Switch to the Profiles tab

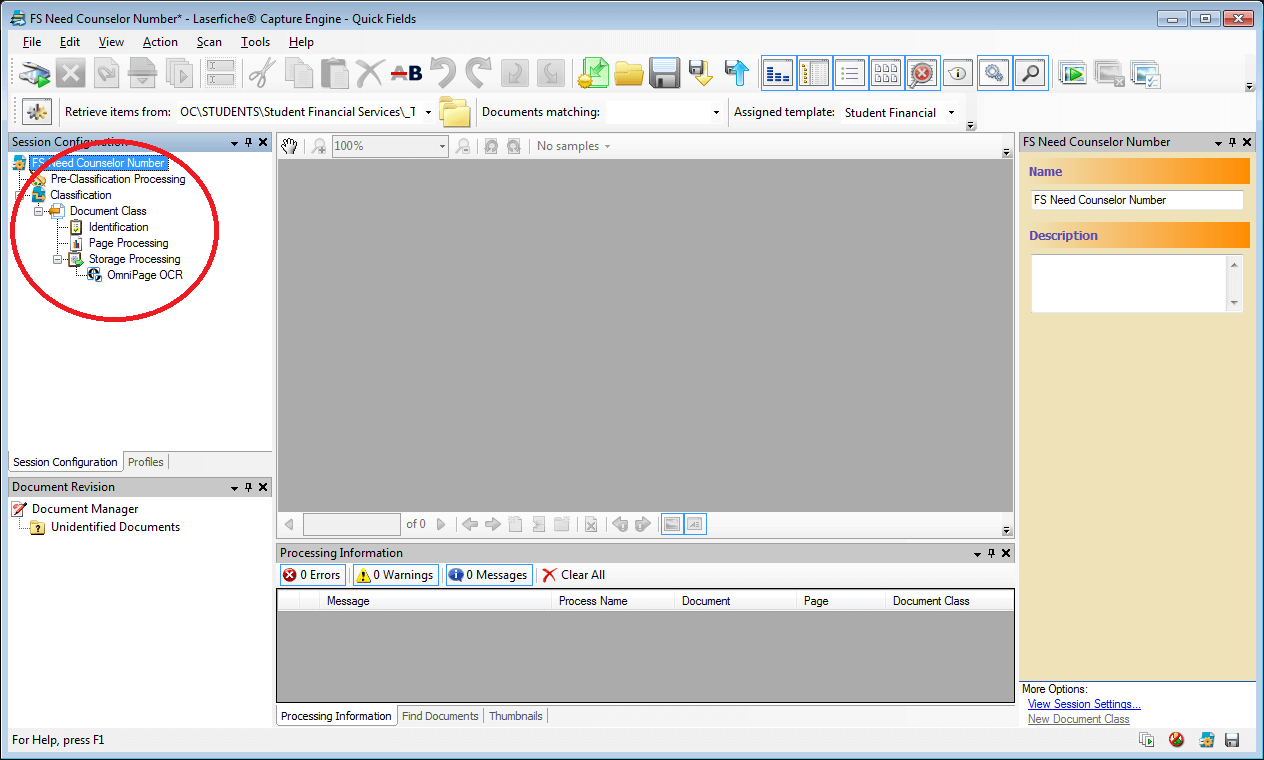click(146, 462)
